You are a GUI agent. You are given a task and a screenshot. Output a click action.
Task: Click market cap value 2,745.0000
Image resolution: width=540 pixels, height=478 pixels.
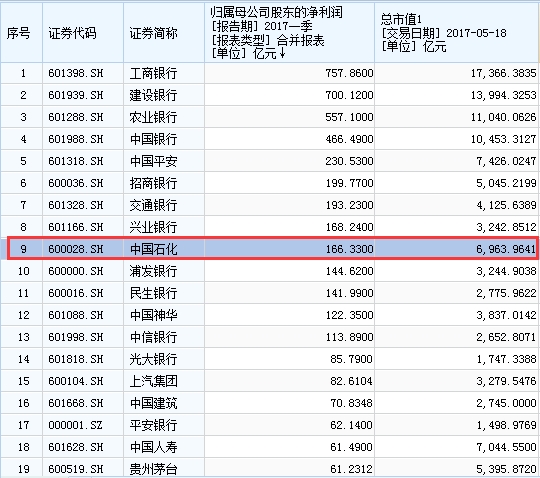[x=506, y=403]
